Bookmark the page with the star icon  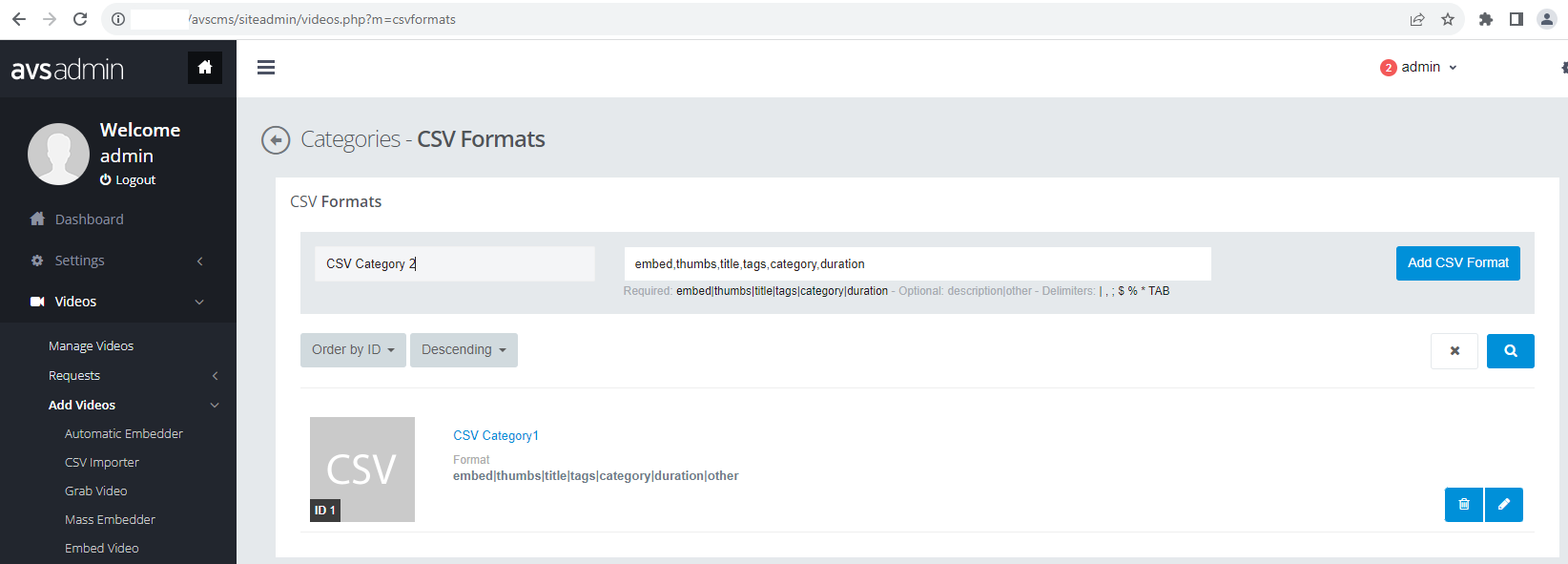1448,19
